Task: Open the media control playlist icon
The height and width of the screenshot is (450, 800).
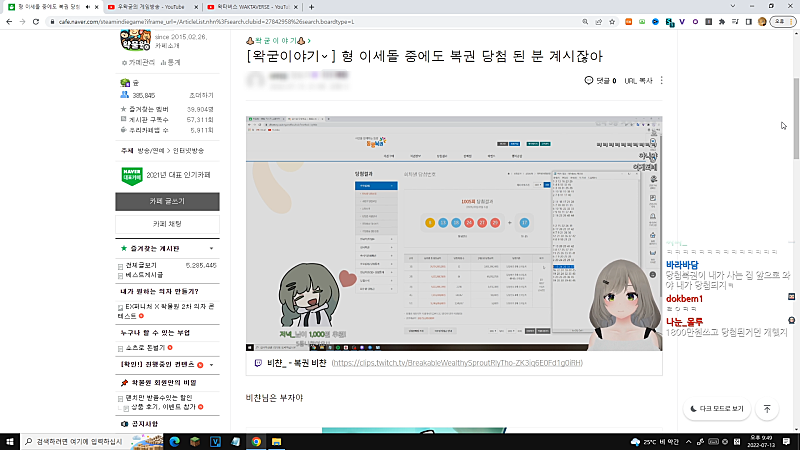Action: coord(735,21)
